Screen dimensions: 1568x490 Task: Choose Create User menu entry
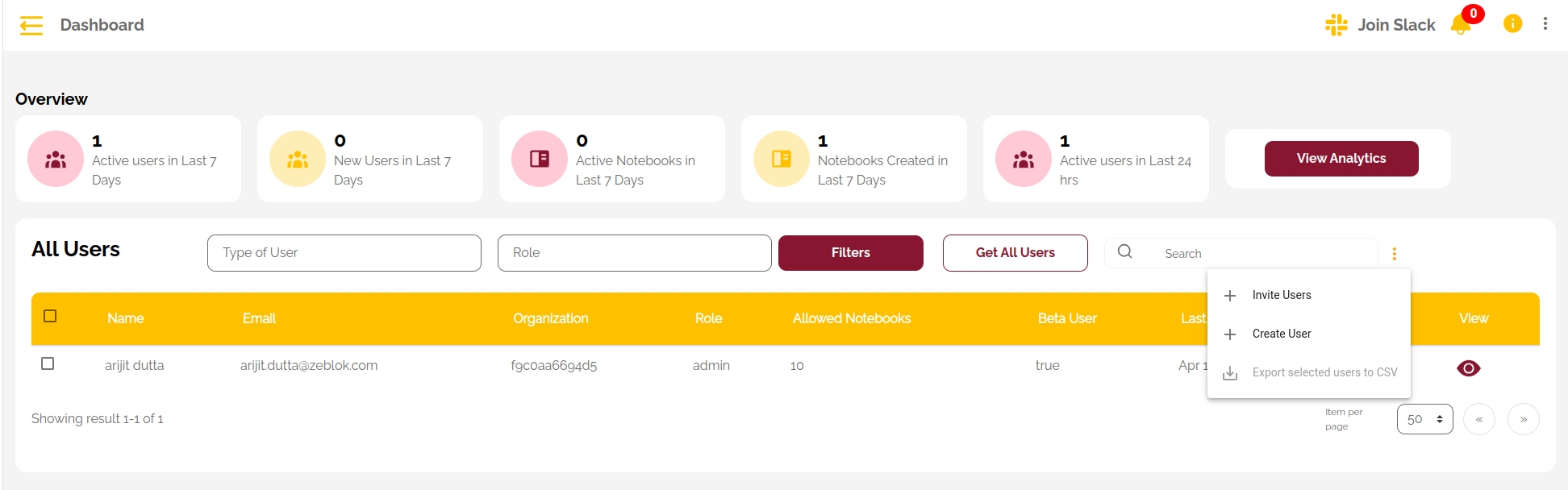pyautogui.click(x=1281, y=334)
